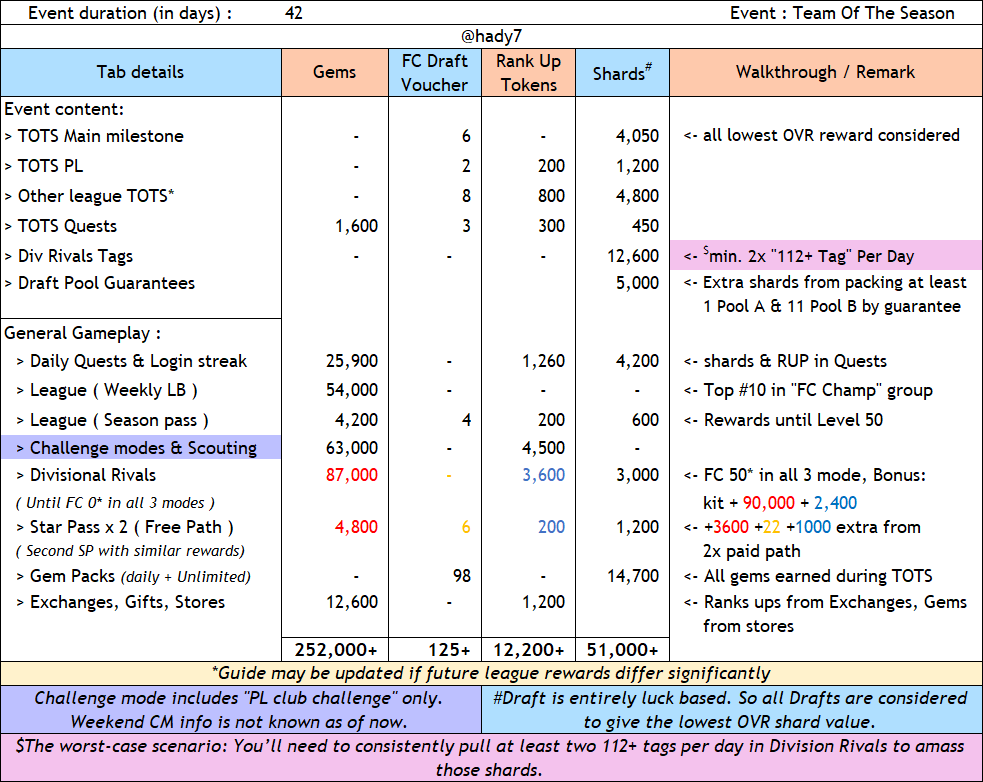Select Other league TOTS rank up '800'
This screenshot has height=782, width=983.
point(551,196)
